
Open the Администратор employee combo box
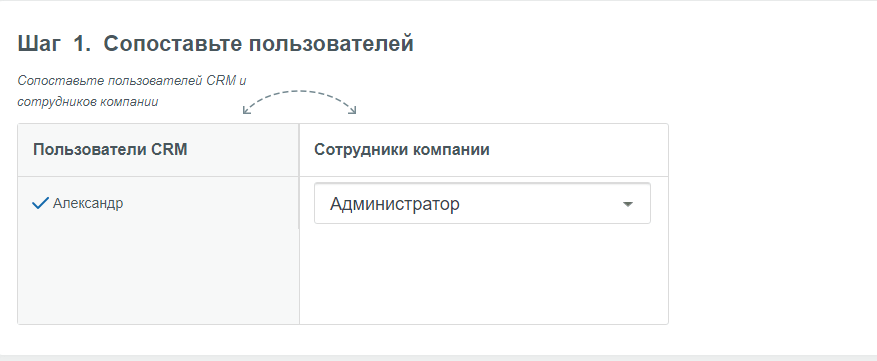pyautogui.click(x=482, y=204)
